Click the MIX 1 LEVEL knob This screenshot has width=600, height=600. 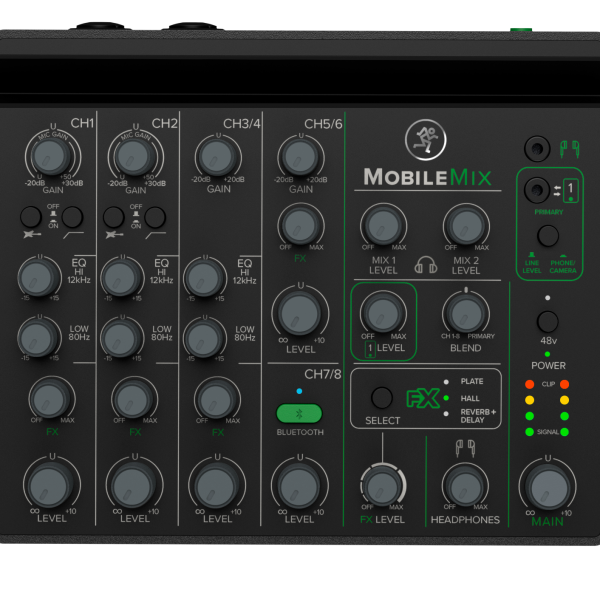point(383,226)
